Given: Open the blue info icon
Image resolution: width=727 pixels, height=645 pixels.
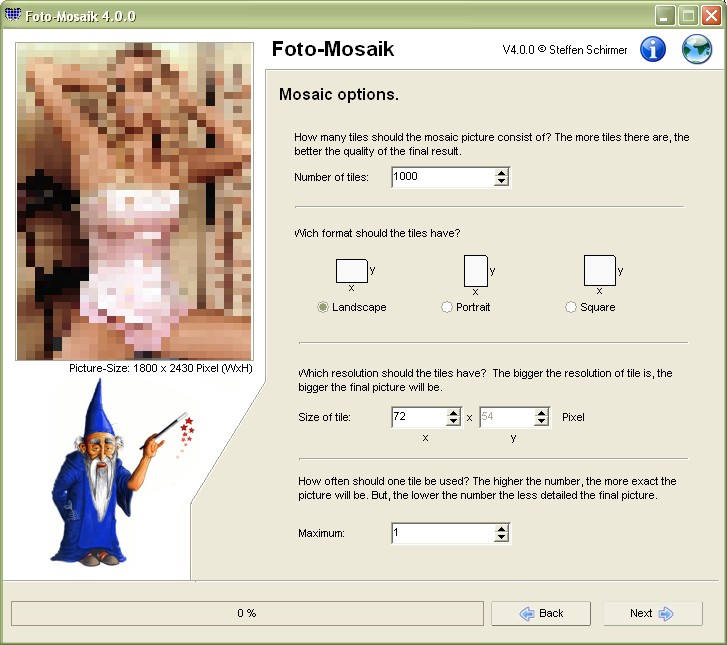Looking at the screenshot, I should [x=653, y=49].
